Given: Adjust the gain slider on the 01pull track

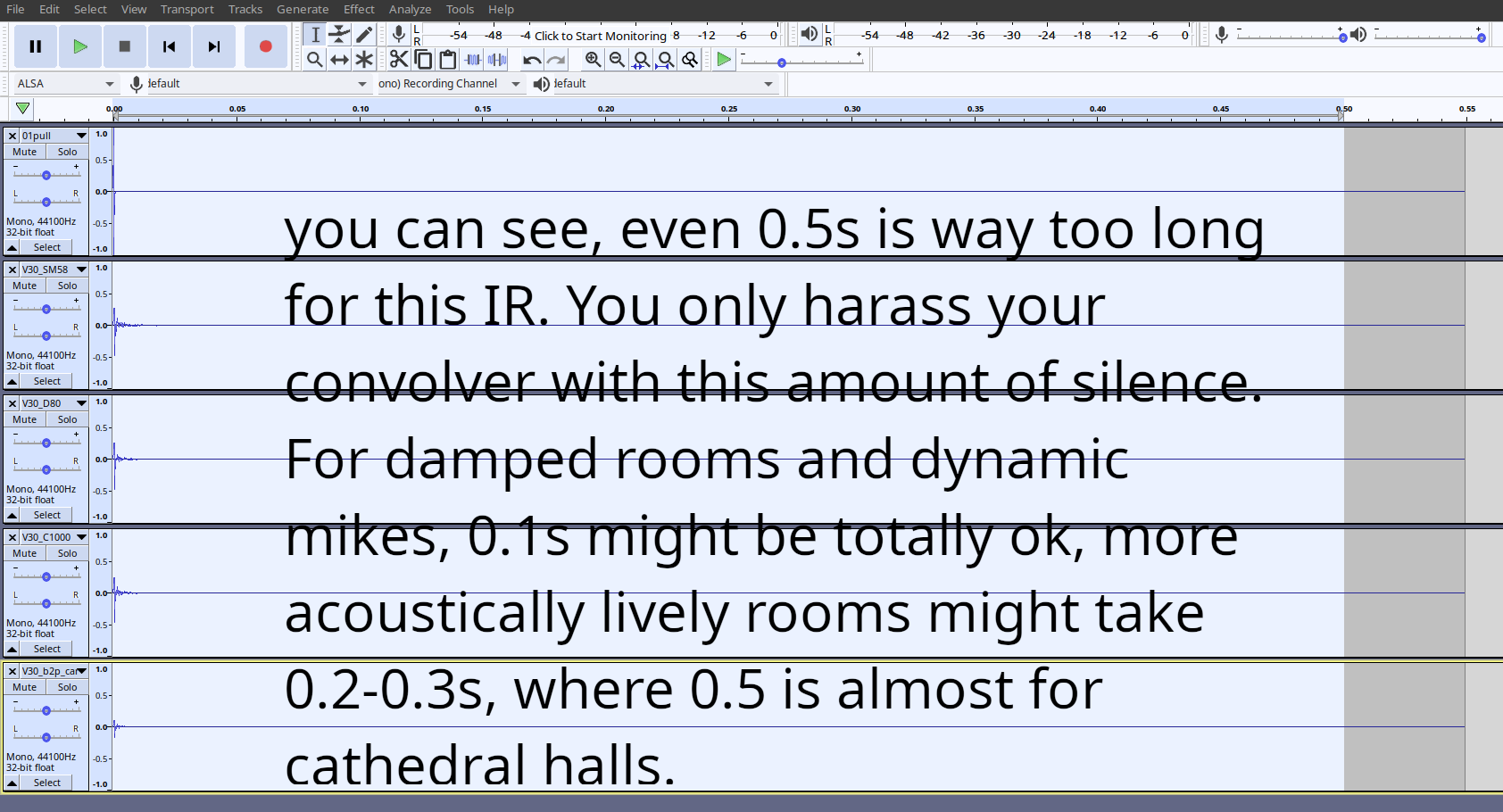Looking at the screenshot, I should coord(46,174).
